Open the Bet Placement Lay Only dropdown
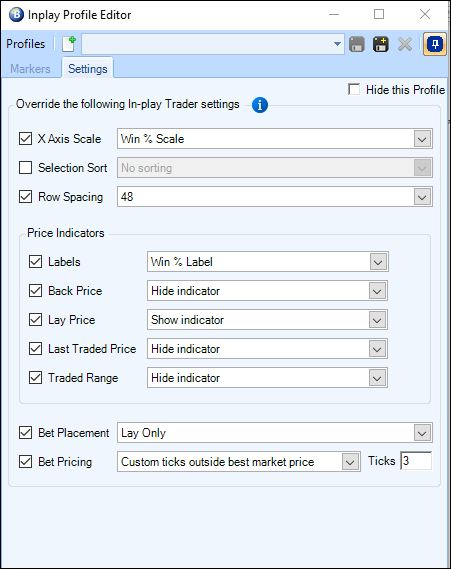The height and width of the screenshot is (569, 451). point(275,433)
